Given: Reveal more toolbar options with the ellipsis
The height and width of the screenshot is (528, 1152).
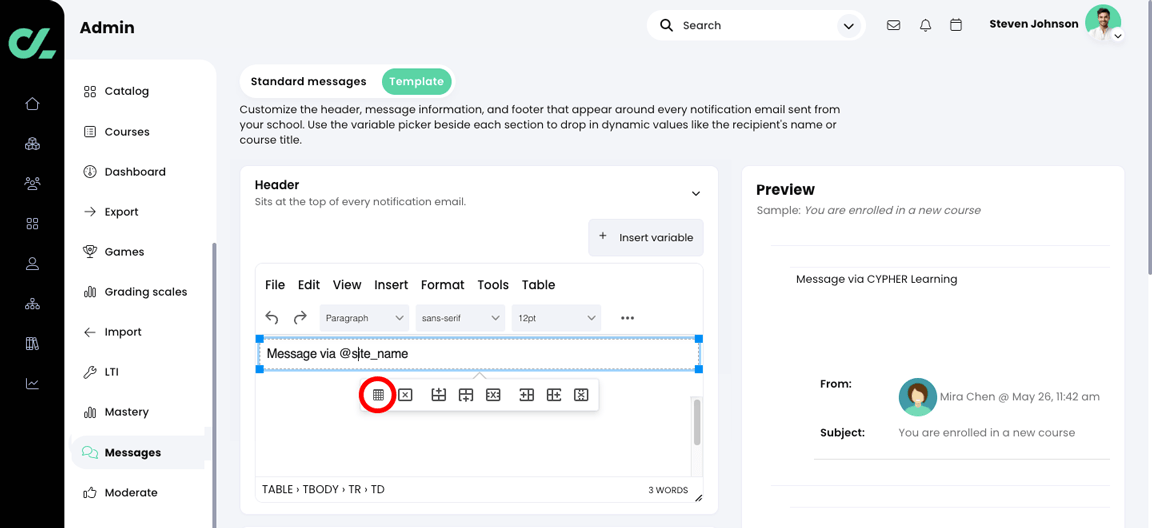Looking at the screenshot, I should pos(627,318).
